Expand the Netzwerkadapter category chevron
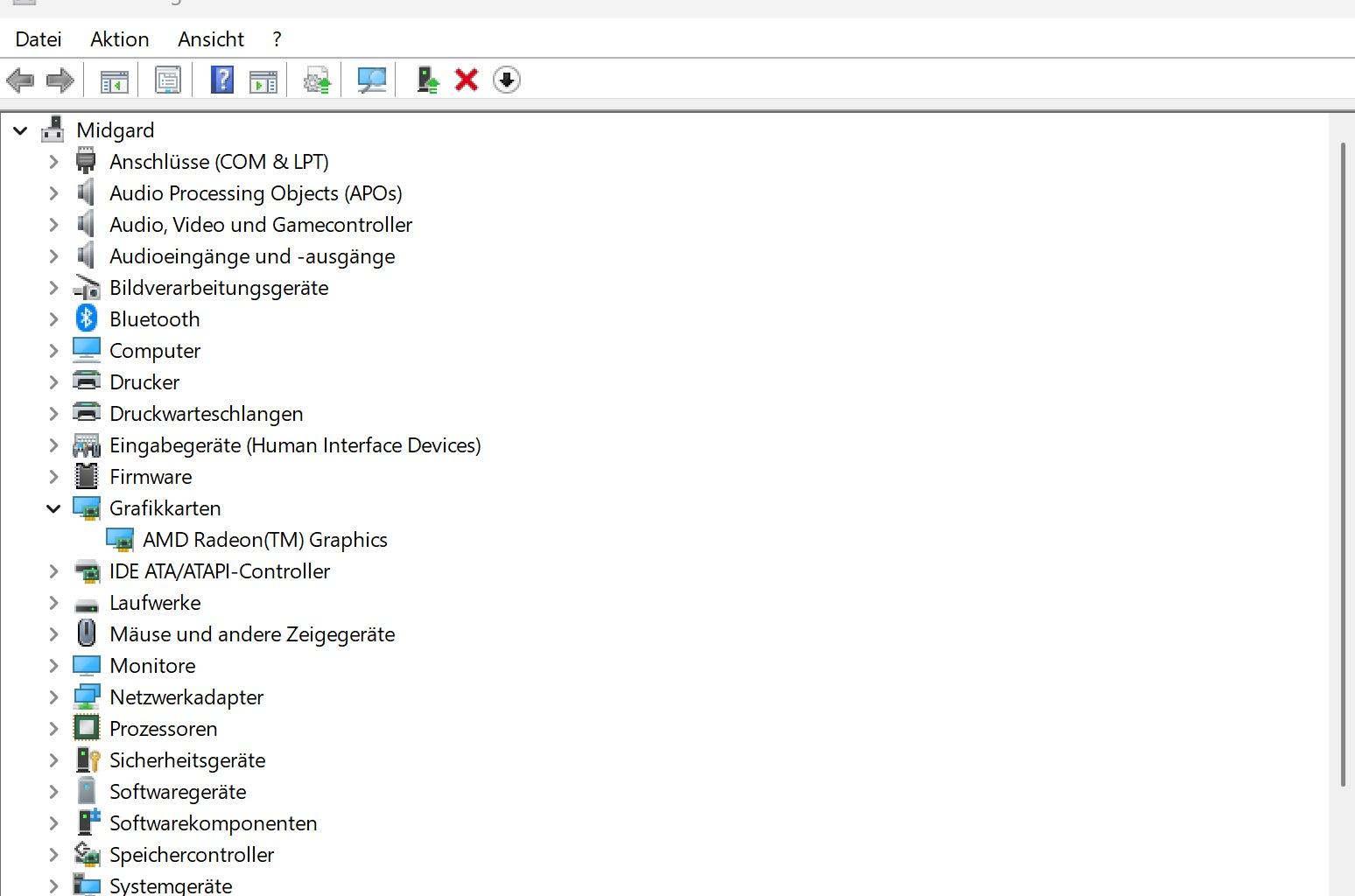 coord(53,697)
